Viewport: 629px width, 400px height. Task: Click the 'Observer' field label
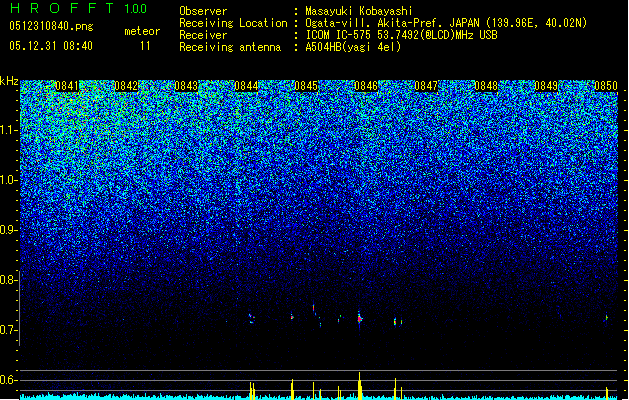pyautogui.click(x=203, y=11)
